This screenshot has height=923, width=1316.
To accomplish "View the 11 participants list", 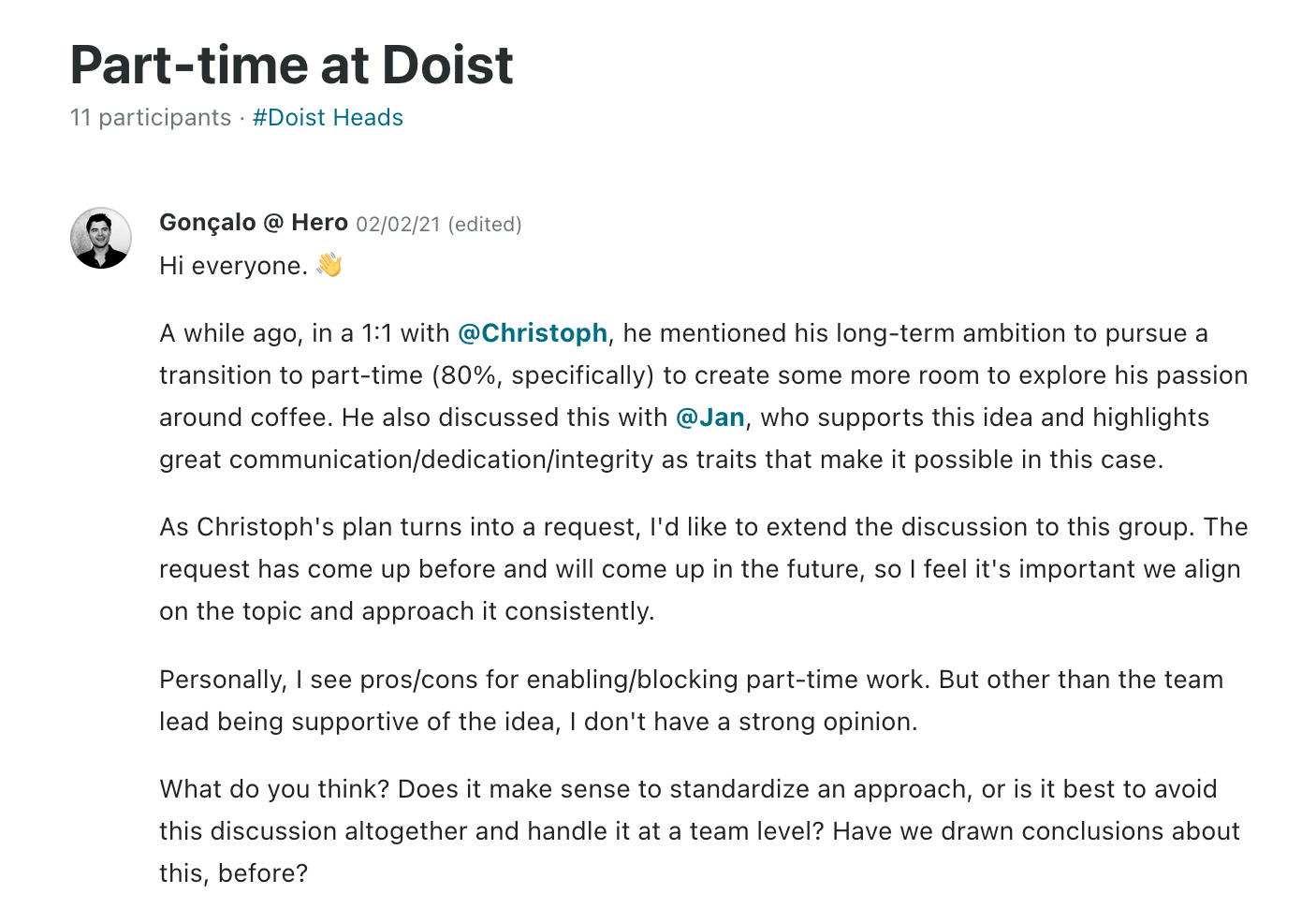I will (x=150, y=117).
